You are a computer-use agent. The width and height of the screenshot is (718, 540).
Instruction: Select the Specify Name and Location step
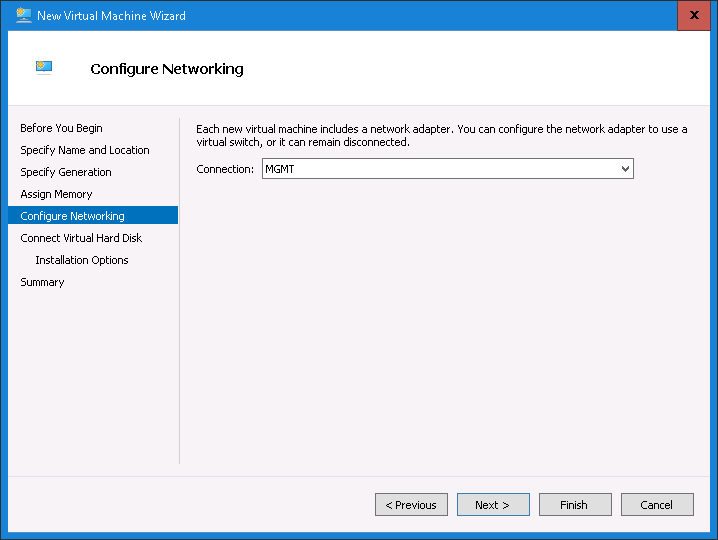(x=85, y=150)
